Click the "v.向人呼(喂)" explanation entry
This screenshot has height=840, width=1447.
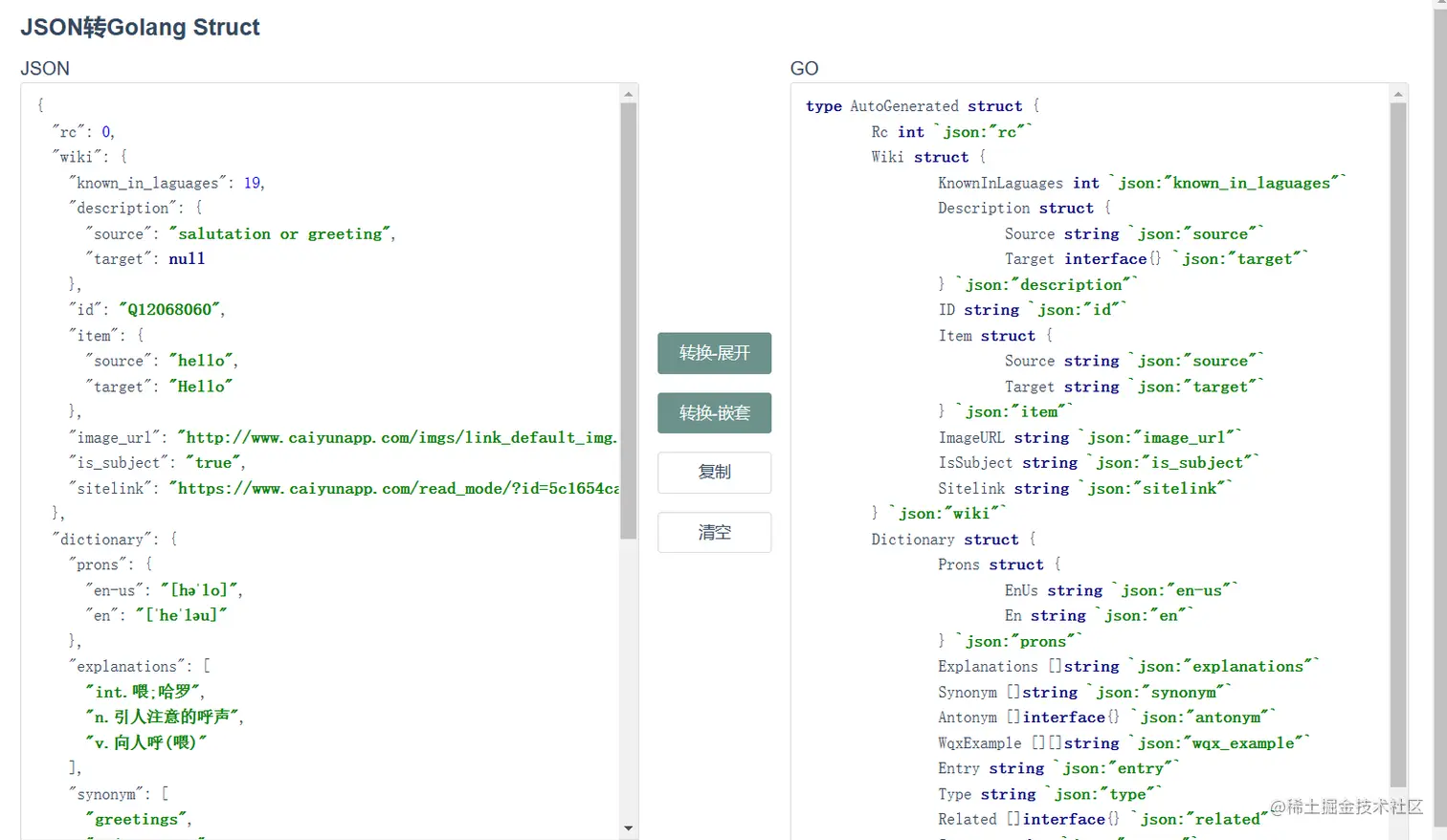146,742
